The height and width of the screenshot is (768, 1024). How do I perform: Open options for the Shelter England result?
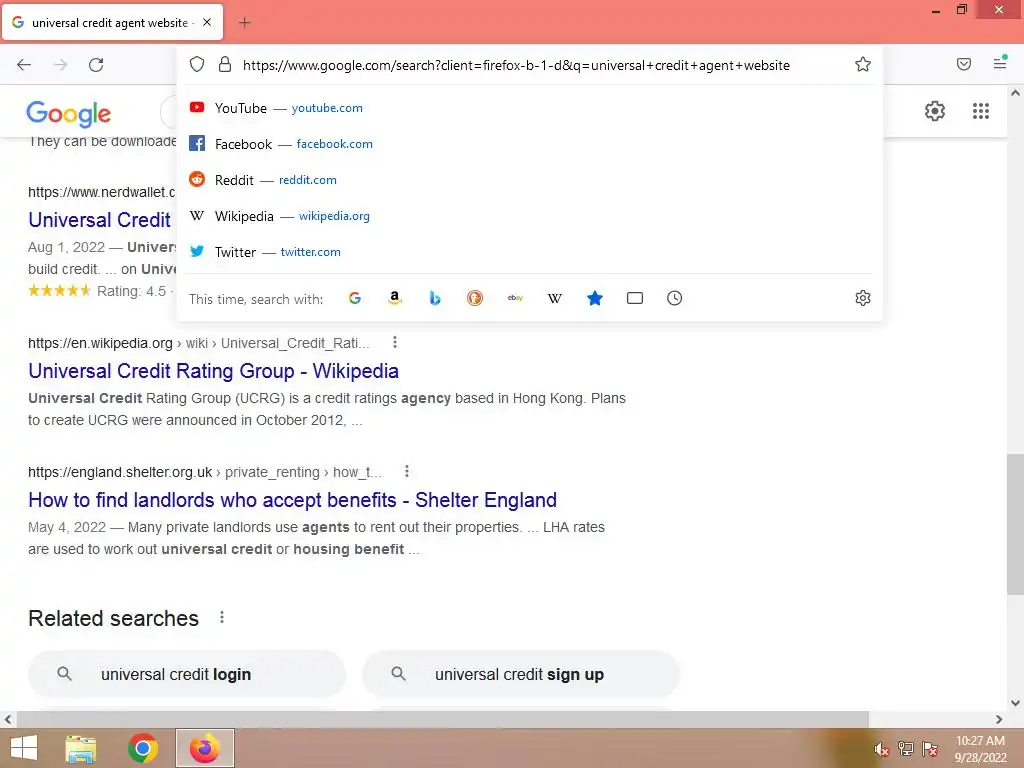point(406,472)
